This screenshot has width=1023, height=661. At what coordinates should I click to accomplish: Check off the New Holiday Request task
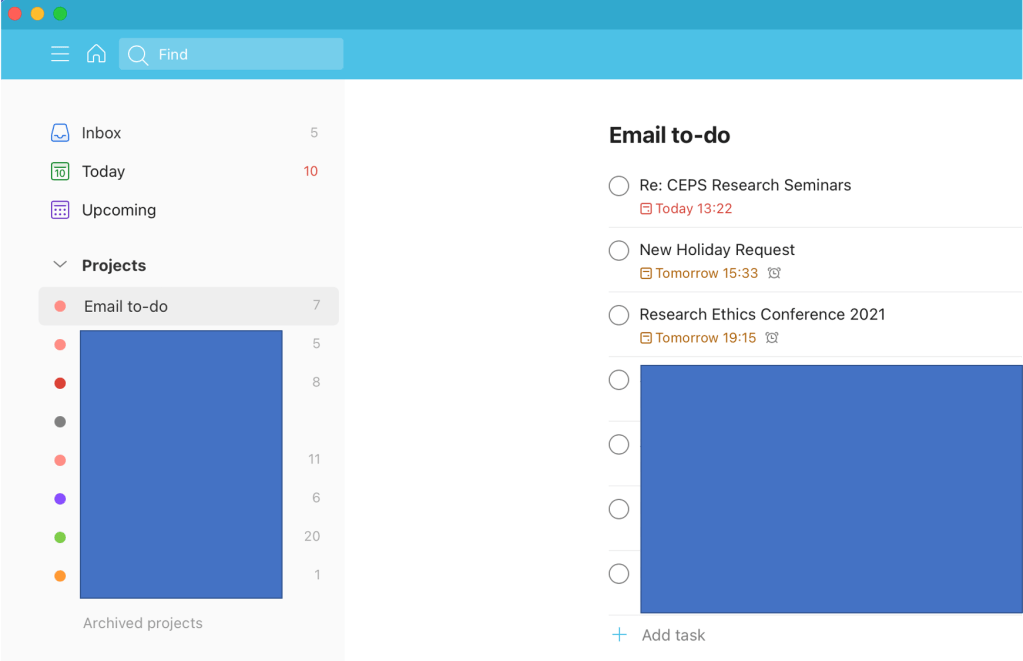[618, 250]
